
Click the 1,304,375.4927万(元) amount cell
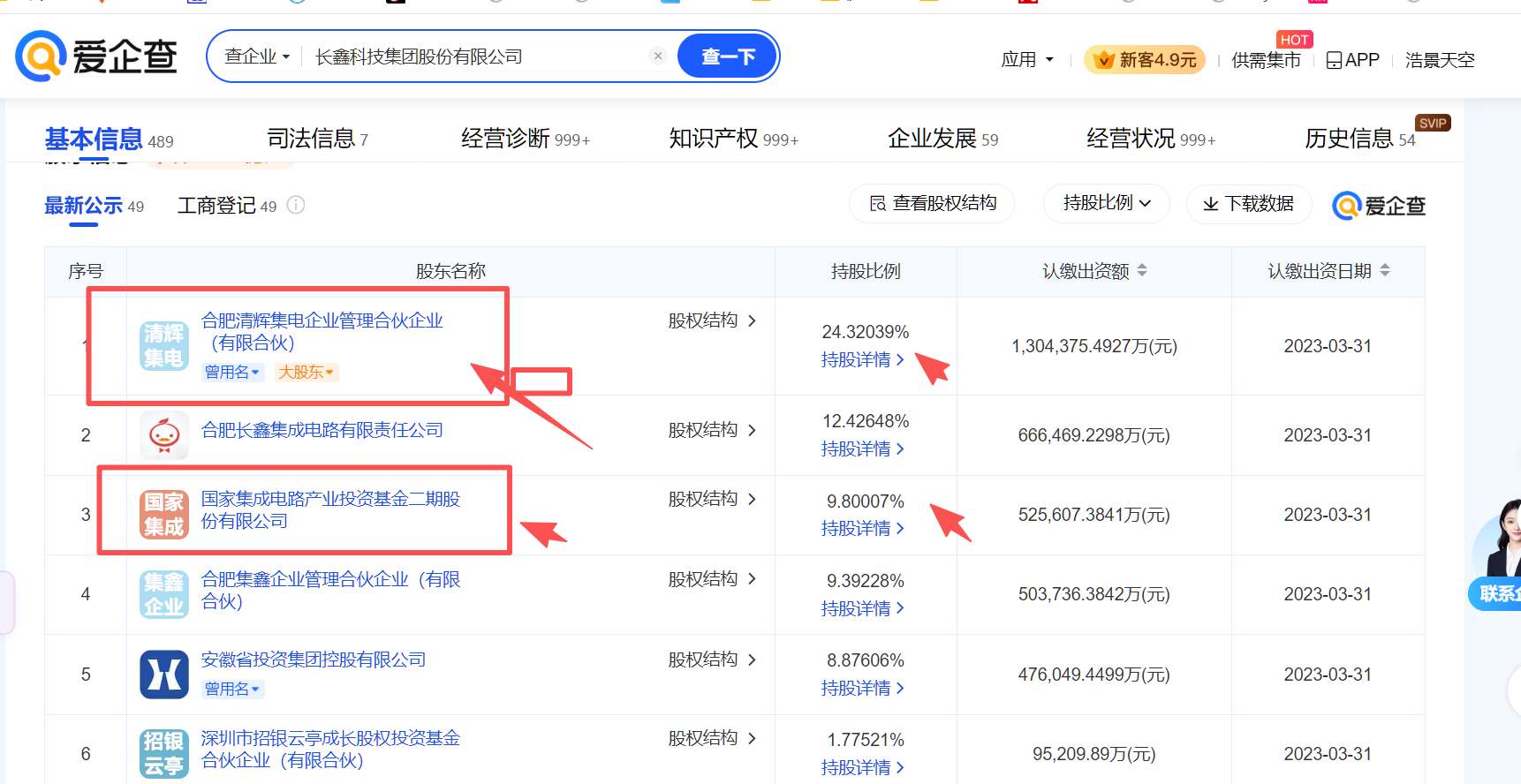click(x=1094, y=346)
